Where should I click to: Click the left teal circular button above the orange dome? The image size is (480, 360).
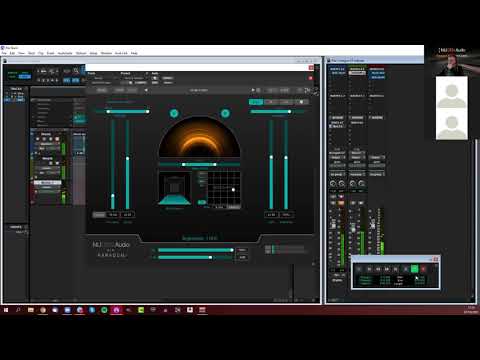174,113
